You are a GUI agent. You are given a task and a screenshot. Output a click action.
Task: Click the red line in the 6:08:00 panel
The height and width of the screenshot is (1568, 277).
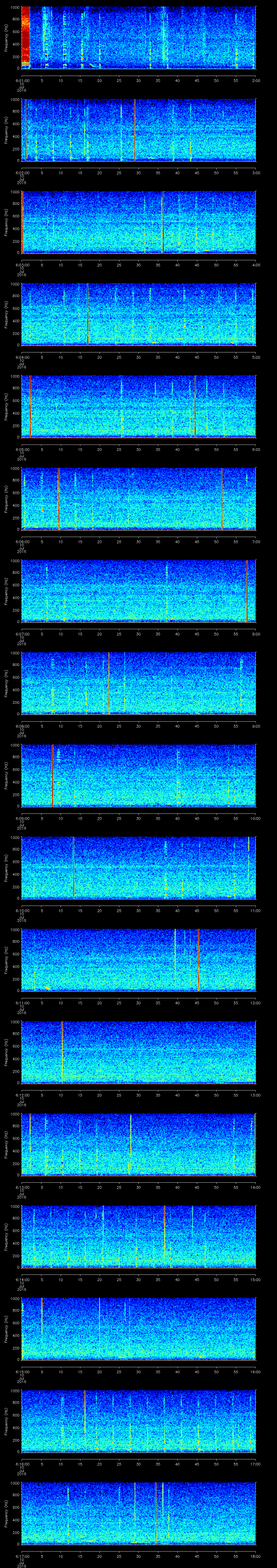tap(108, 683)
